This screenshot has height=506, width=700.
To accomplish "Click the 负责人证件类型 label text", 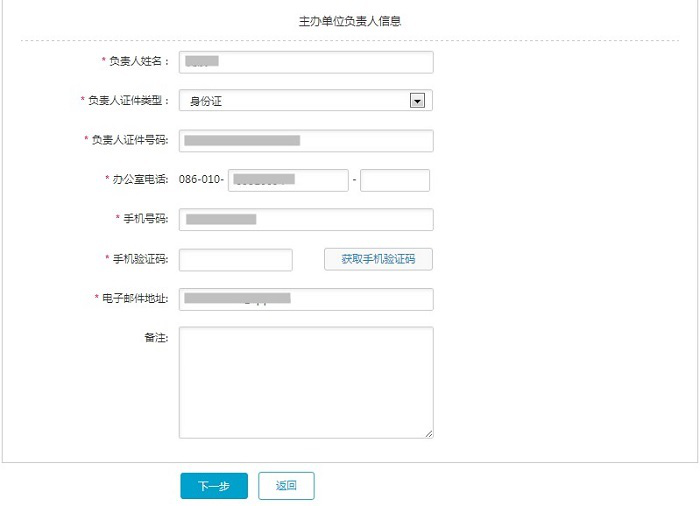I will [x=129, y=100].
